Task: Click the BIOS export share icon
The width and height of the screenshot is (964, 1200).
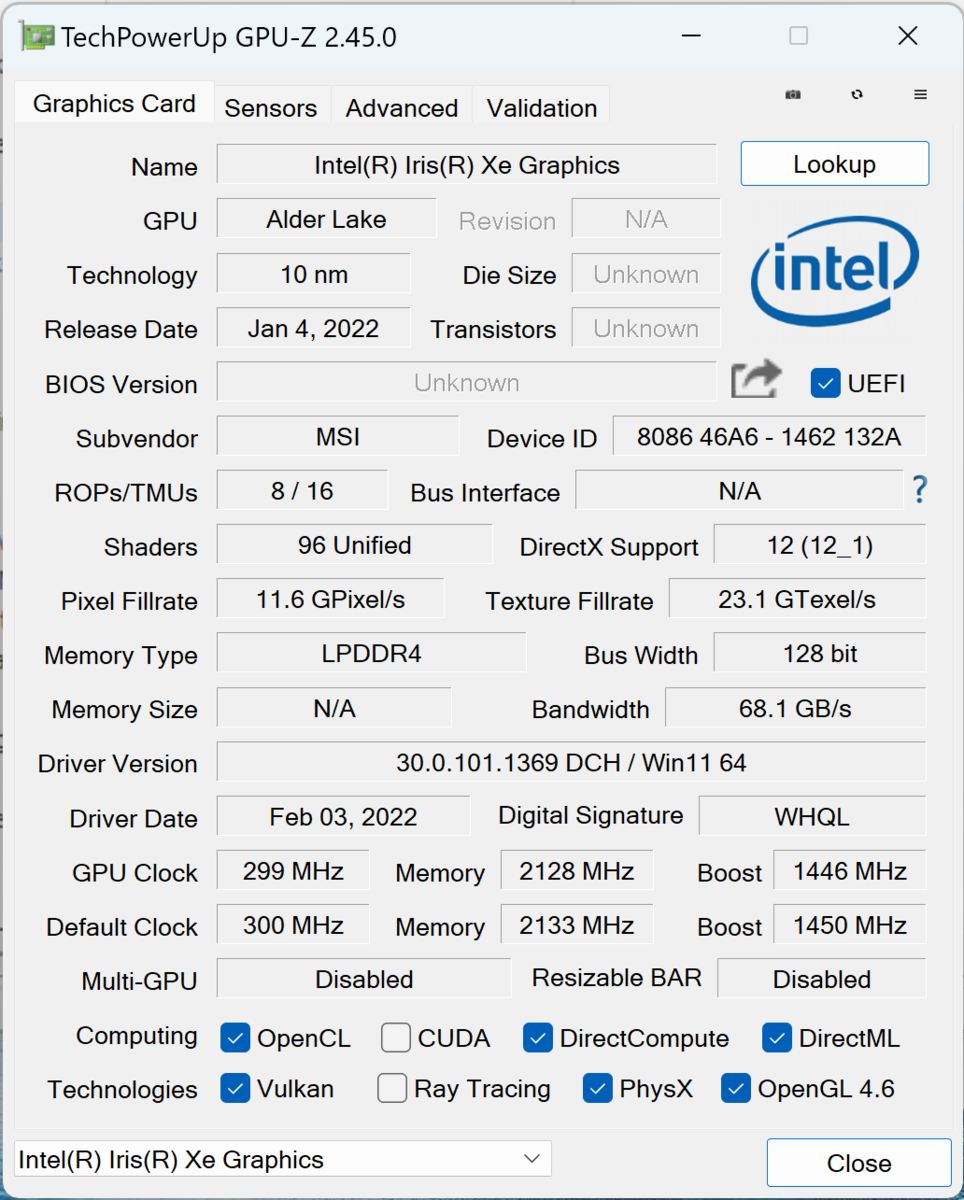Action: tap(755, 382)
